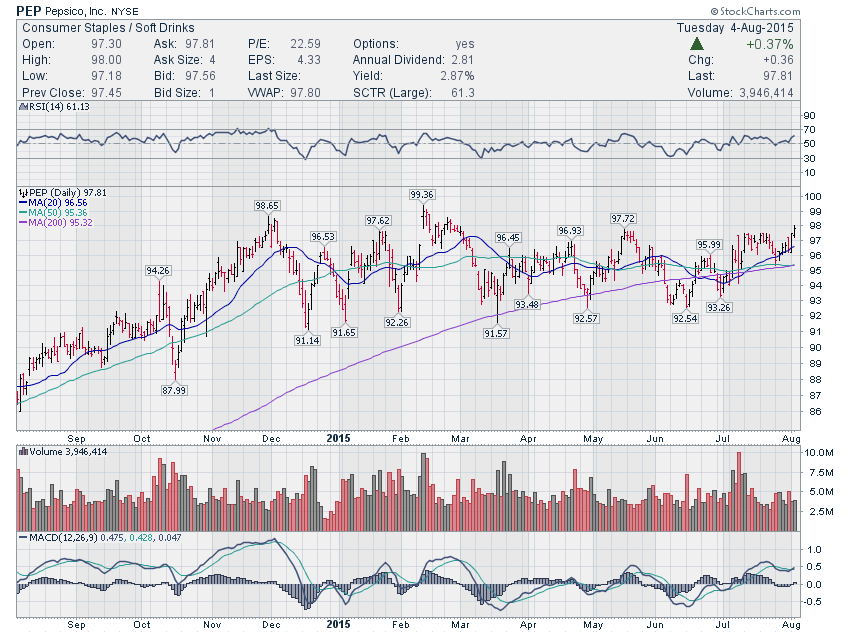Select the PEP ticker symbol in the title
This screenshot has height=633, width=850.
click(x=29, y=11)
